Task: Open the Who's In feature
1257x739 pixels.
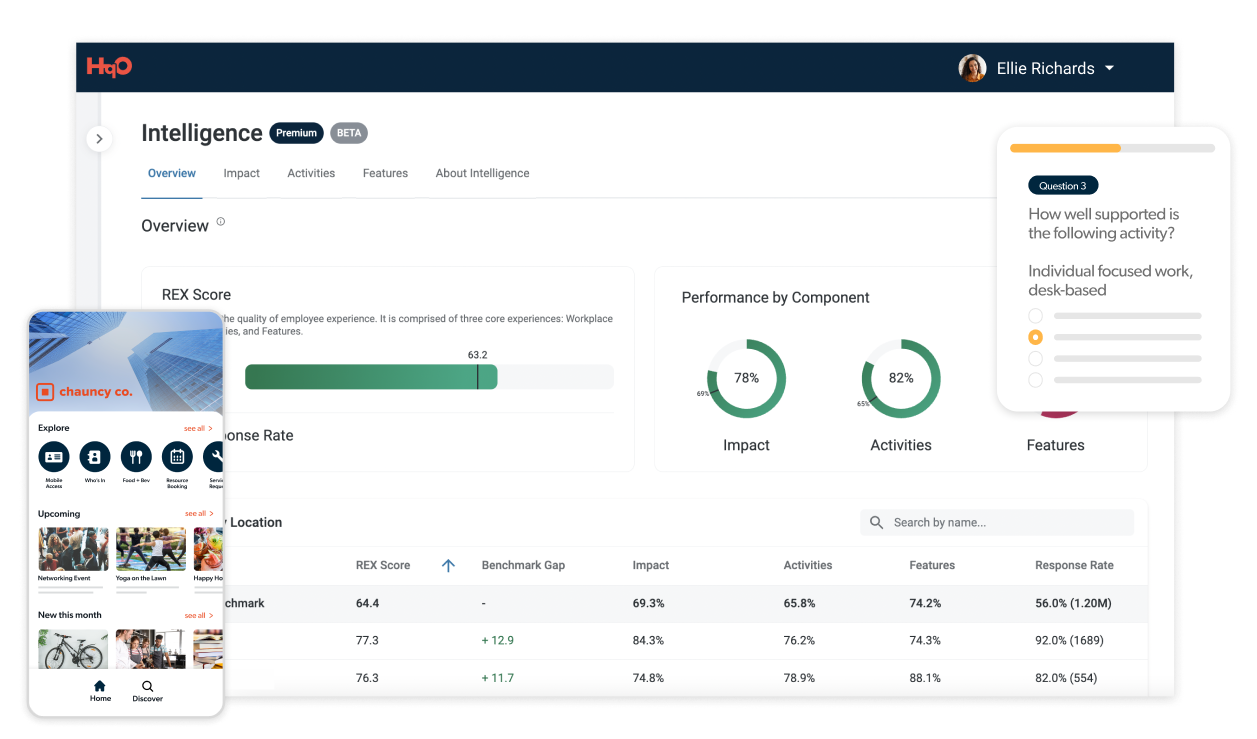Action: pyautogui.click(x=95, y=456)
